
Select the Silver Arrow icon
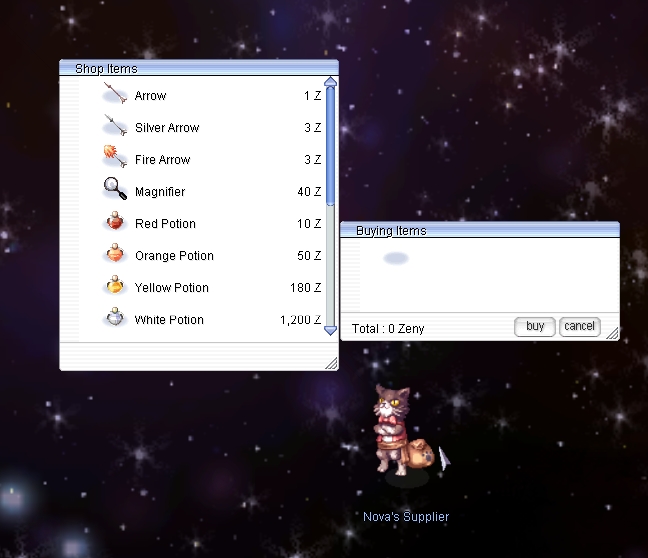(115, 128)
